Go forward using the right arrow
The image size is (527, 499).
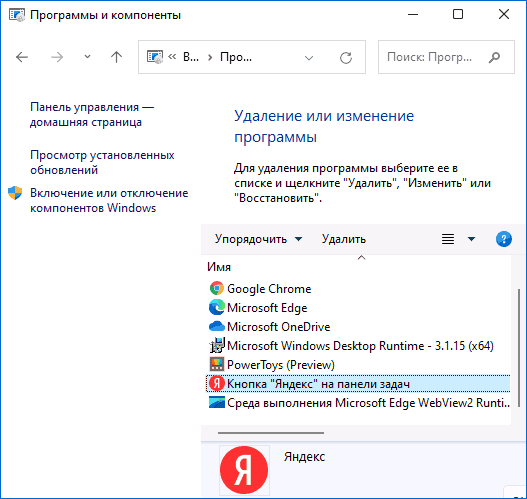point(57,57)
